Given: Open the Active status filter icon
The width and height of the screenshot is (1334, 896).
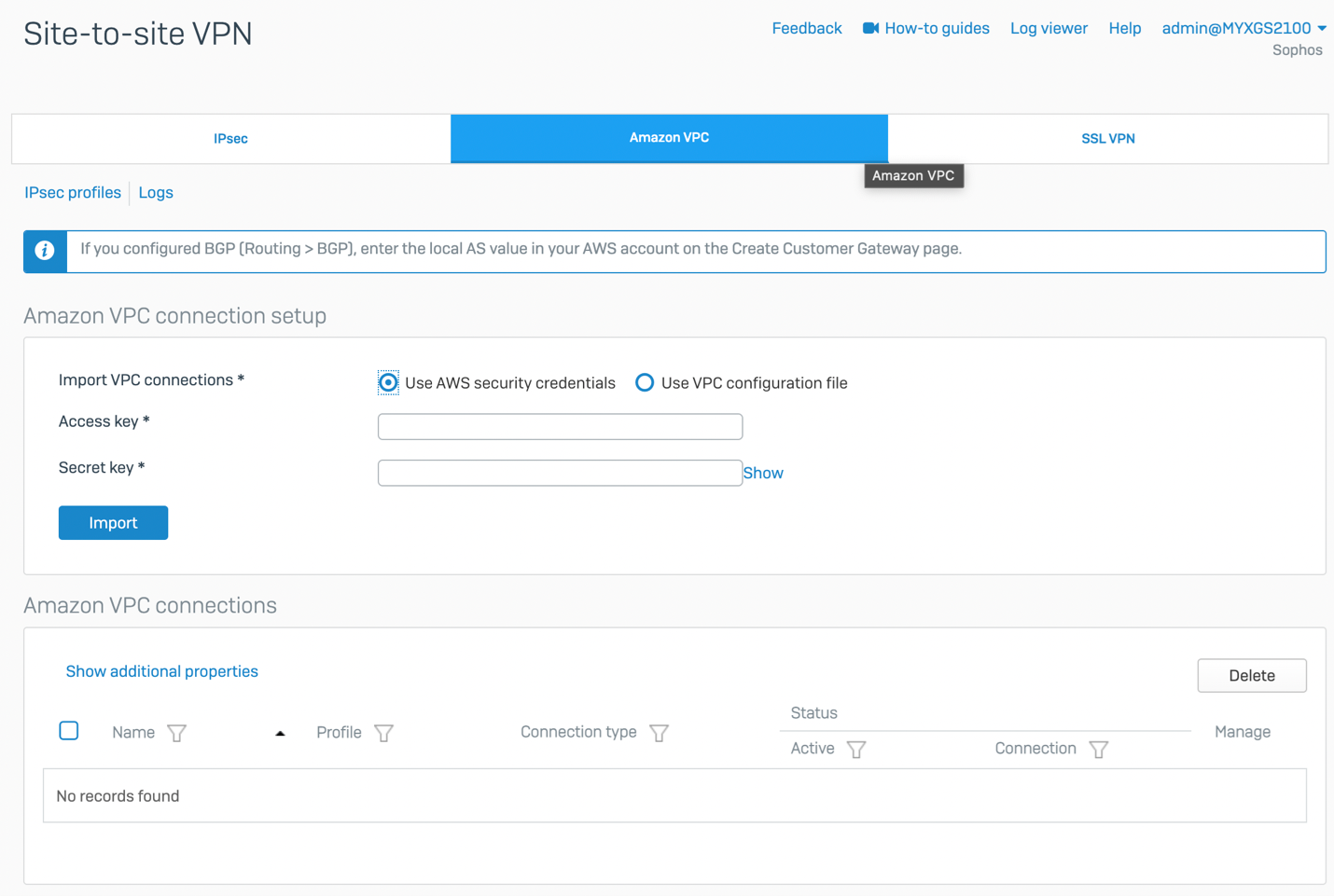Looking at the screenshot, I should [856, 750].
